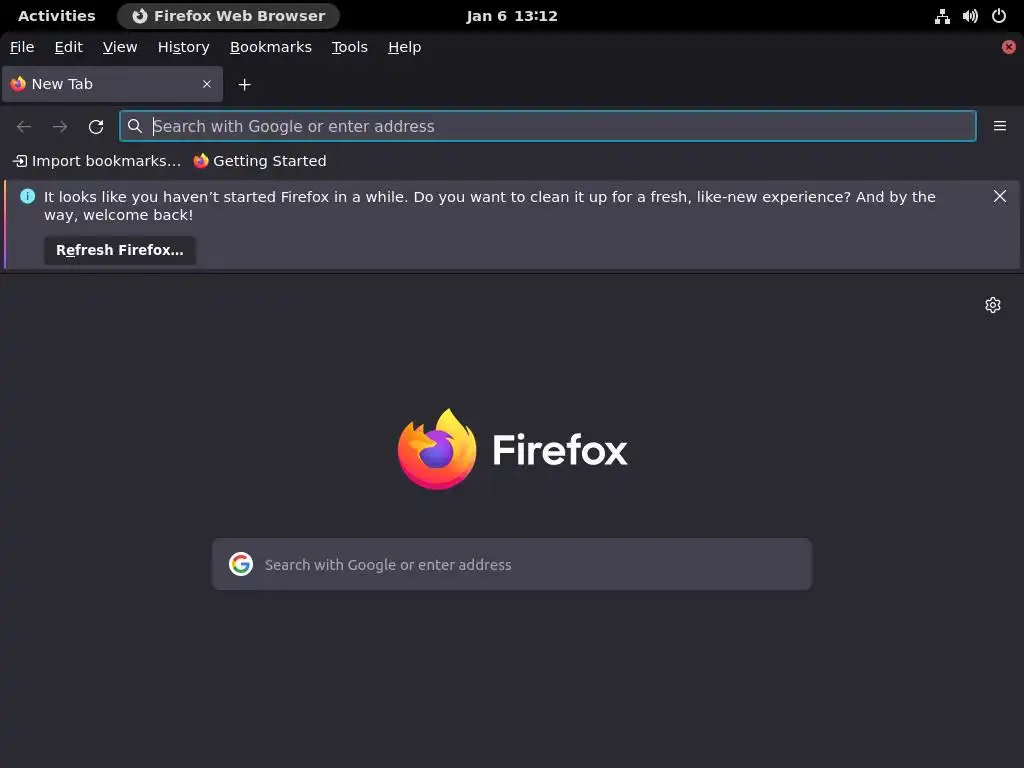Open the Tools menu
Viewport: 1024px width, 768px height.
coord(349,47)
